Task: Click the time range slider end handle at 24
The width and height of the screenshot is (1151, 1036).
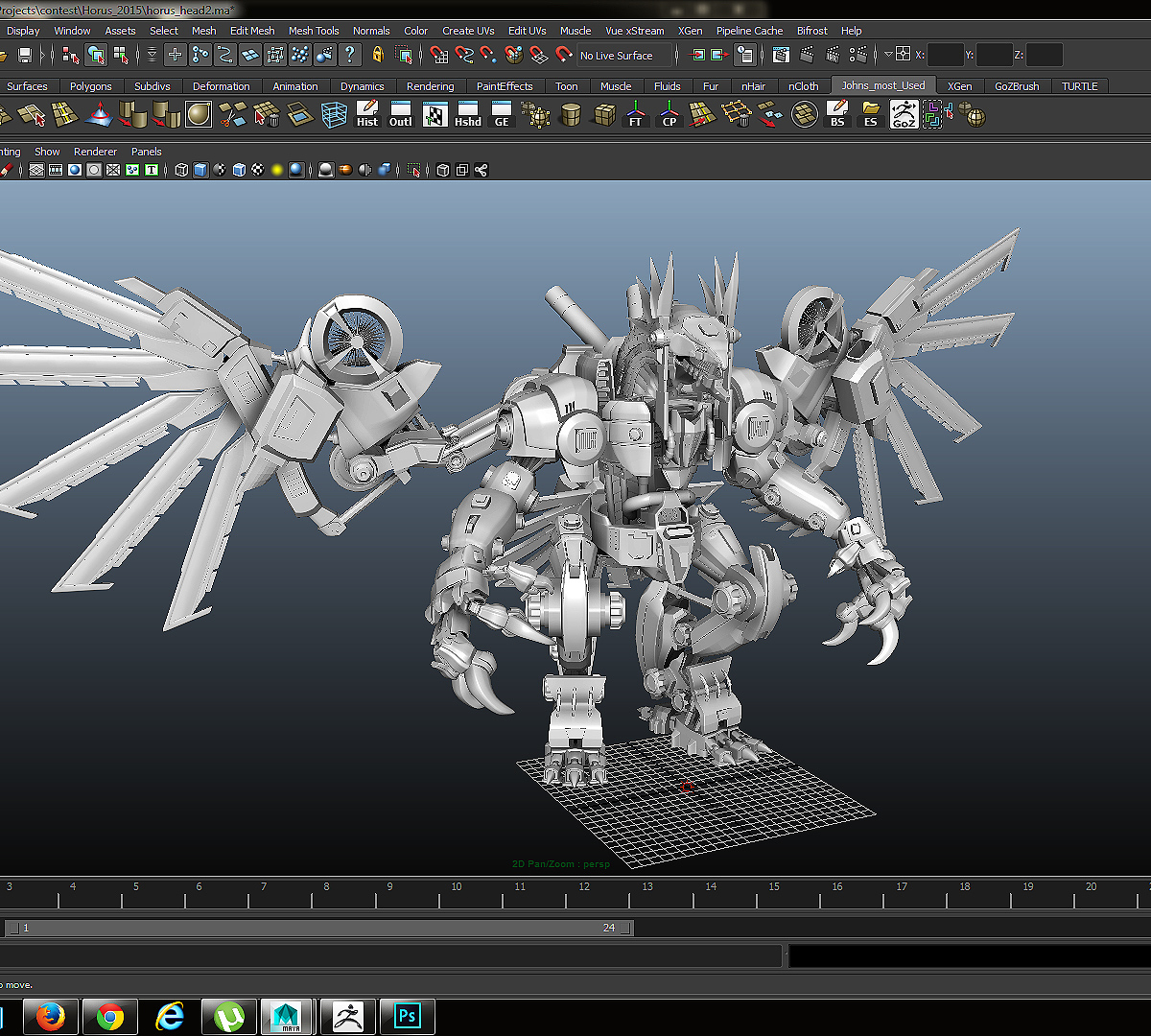Action: pos(625,928)
